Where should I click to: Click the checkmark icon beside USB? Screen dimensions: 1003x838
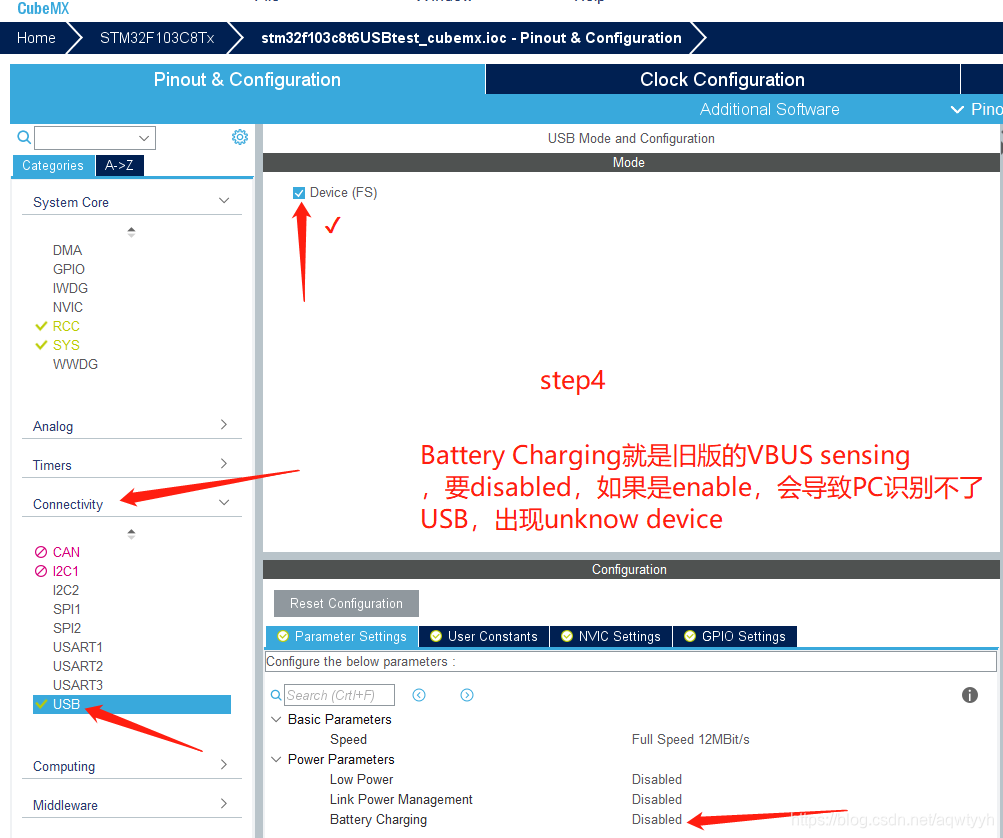[42, 704]
